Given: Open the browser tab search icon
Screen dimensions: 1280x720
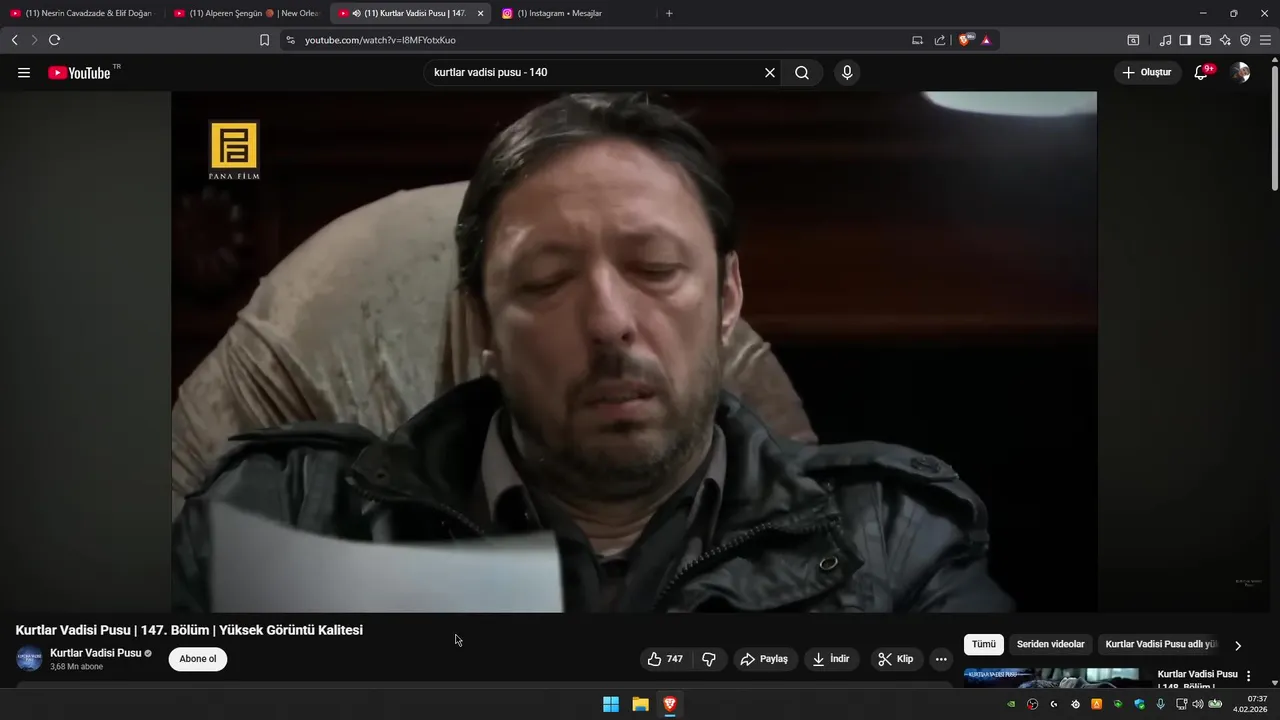Looking at the screenshot, I should (1133, 40).
